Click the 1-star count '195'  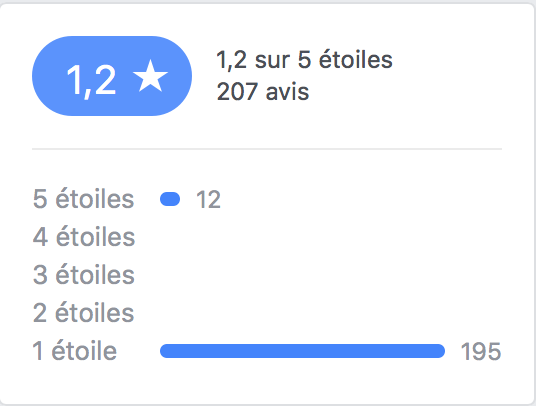[481, 351]
